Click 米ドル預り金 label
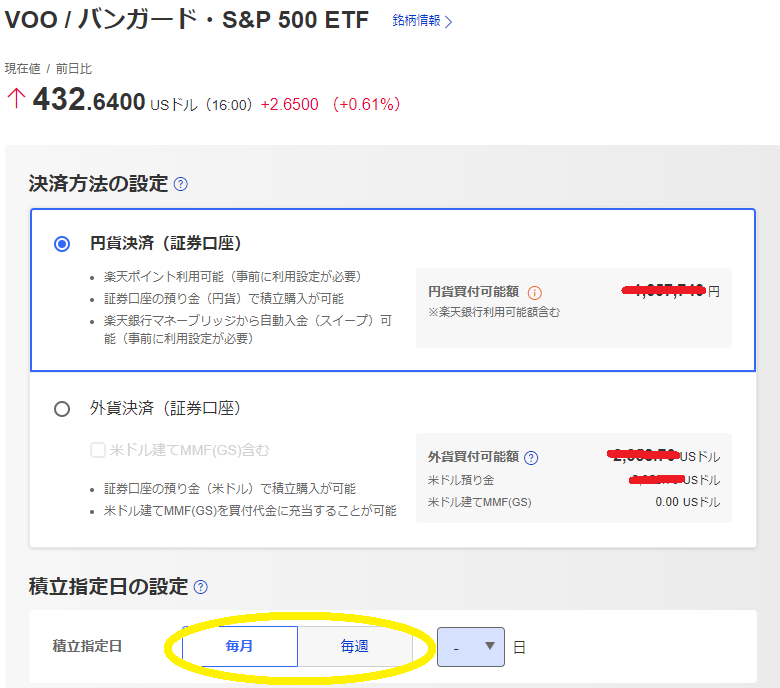The width and height of the screenshot is (780, 688). click(x=461, y=480)
